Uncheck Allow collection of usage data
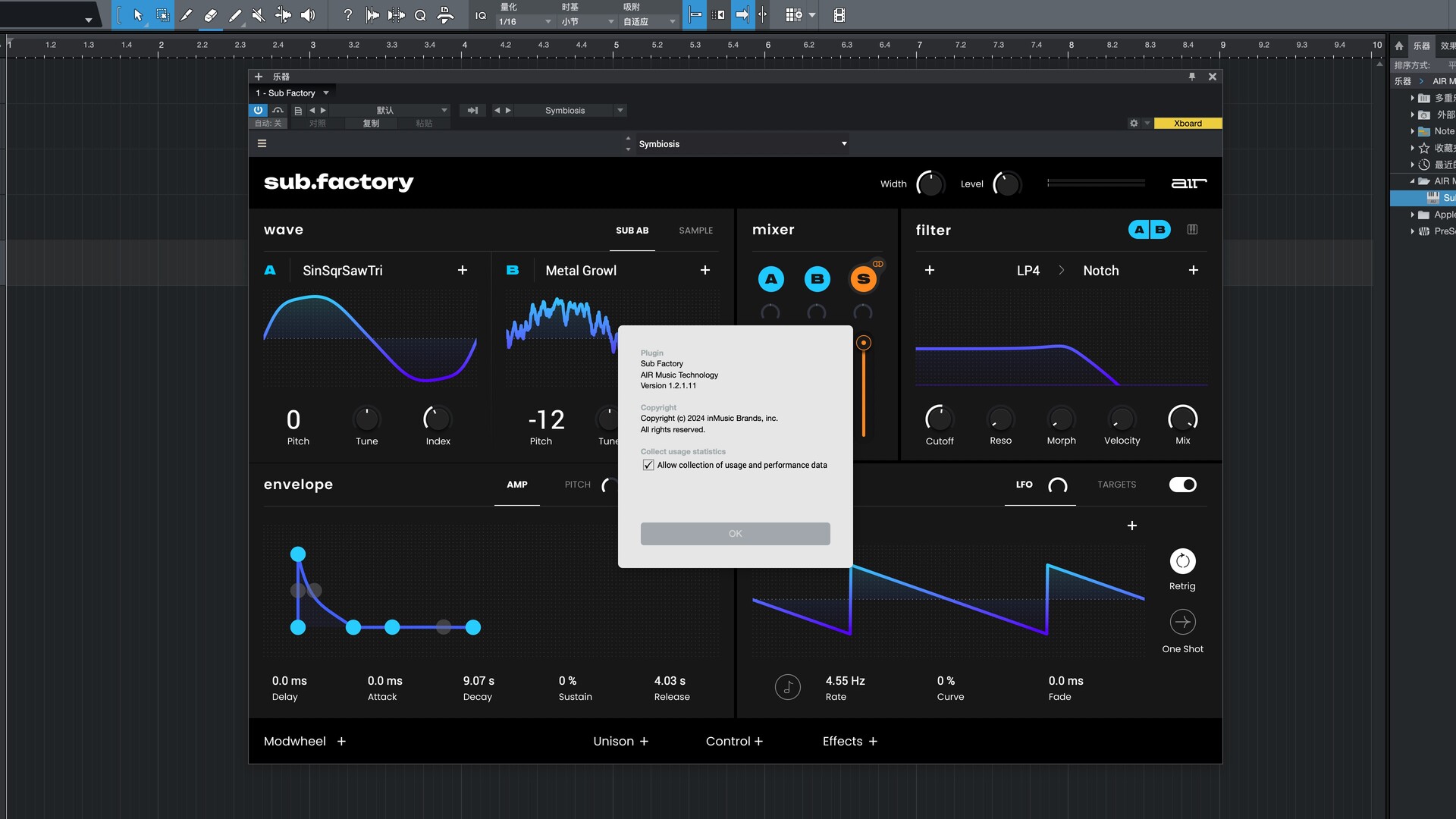Viewport: 1456px width, 819px height. [648, 465]
